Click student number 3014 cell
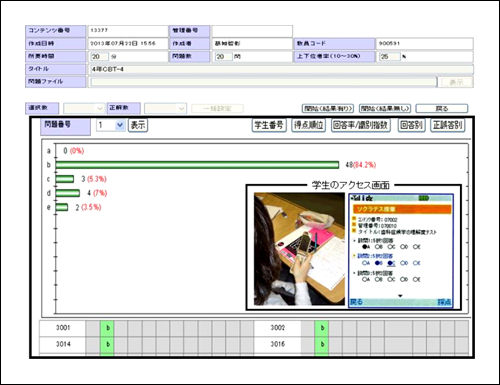This screenshot has height=385, width=500. pyautogui.click(x=63, y=344)
